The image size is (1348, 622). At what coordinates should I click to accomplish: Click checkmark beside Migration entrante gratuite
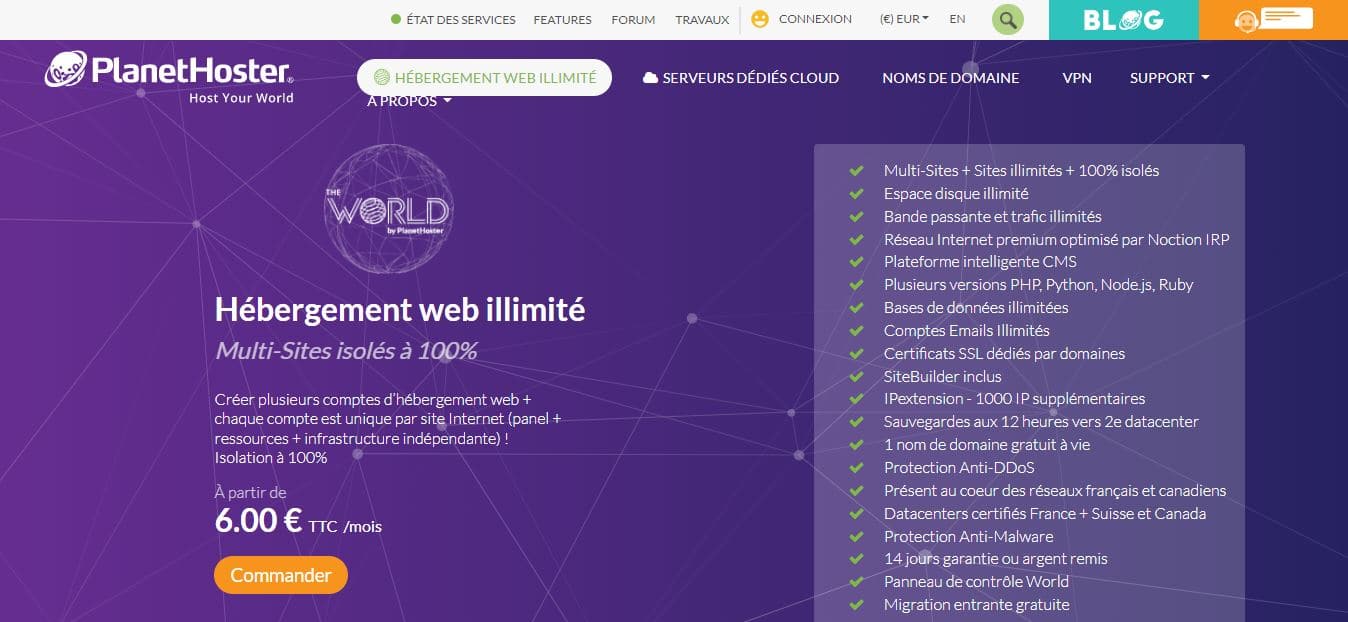pyautogui.click(x=856, y=605)
